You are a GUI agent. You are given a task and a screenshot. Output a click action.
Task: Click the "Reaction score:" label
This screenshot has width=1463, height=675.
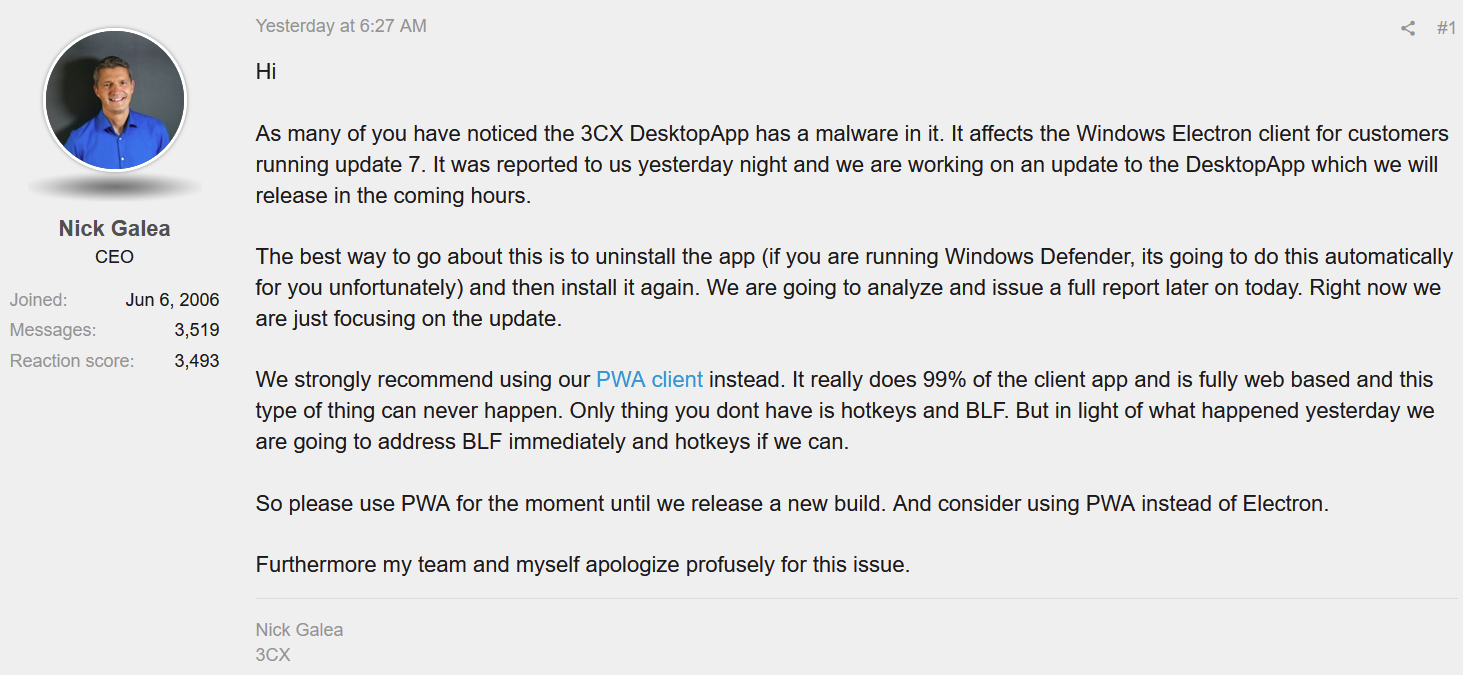pos(72,361)
